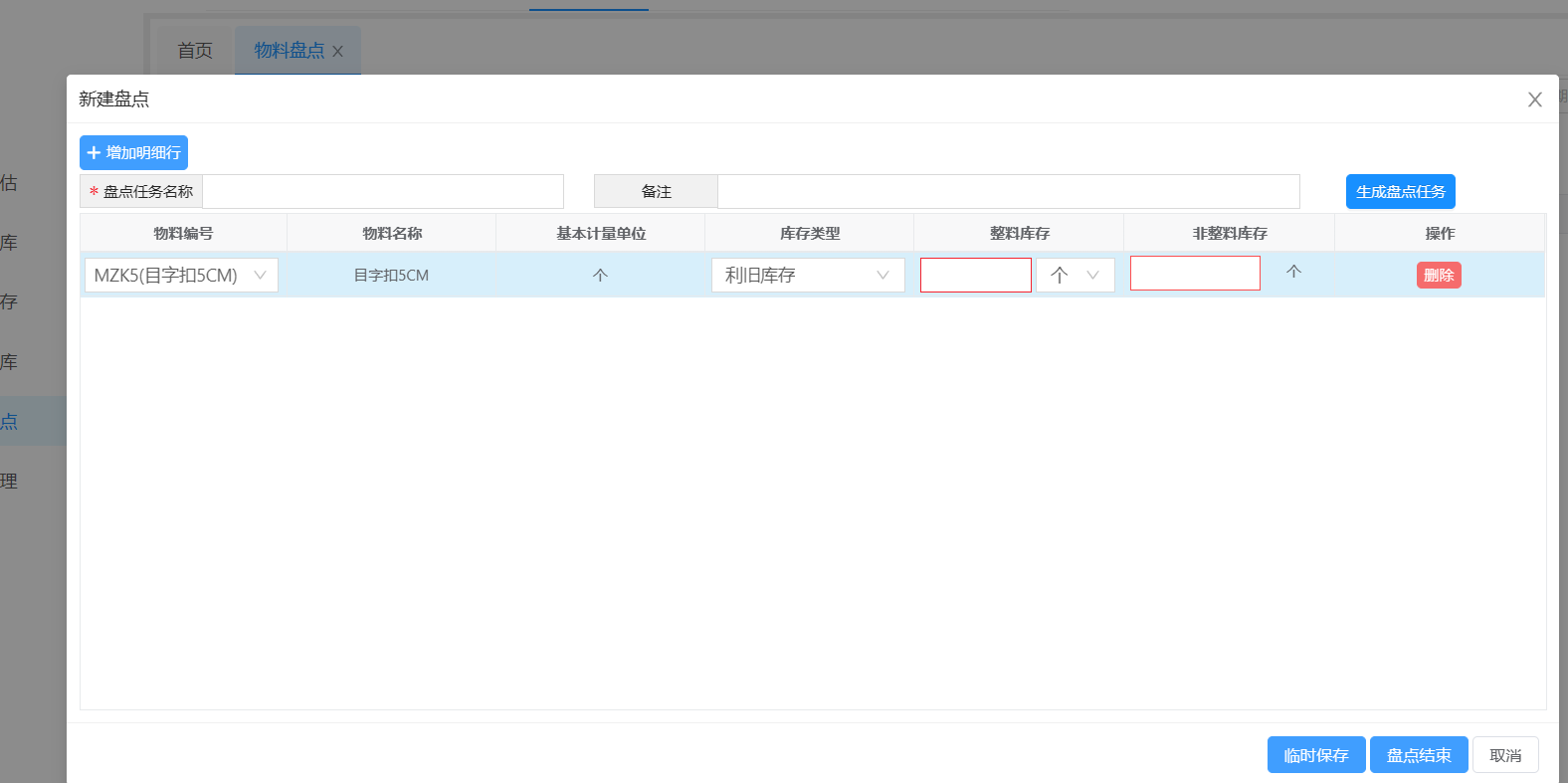Screen dimensions: 1568x783
Task: Open the 物料编号 dropdown showing MZK5
Action: click(181, 276)
